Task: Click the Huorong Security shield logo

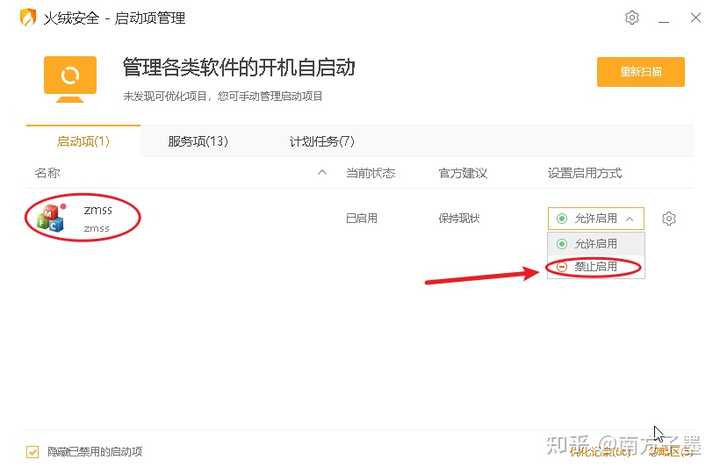Action: pos(28,18)
